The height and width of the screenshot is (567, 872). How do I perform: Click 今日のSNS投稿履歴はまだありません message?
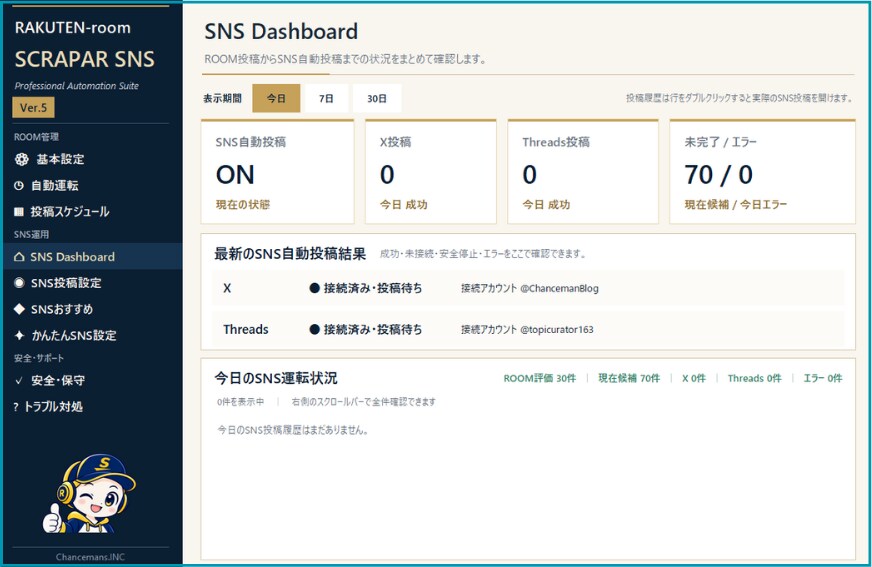[293, 430]
